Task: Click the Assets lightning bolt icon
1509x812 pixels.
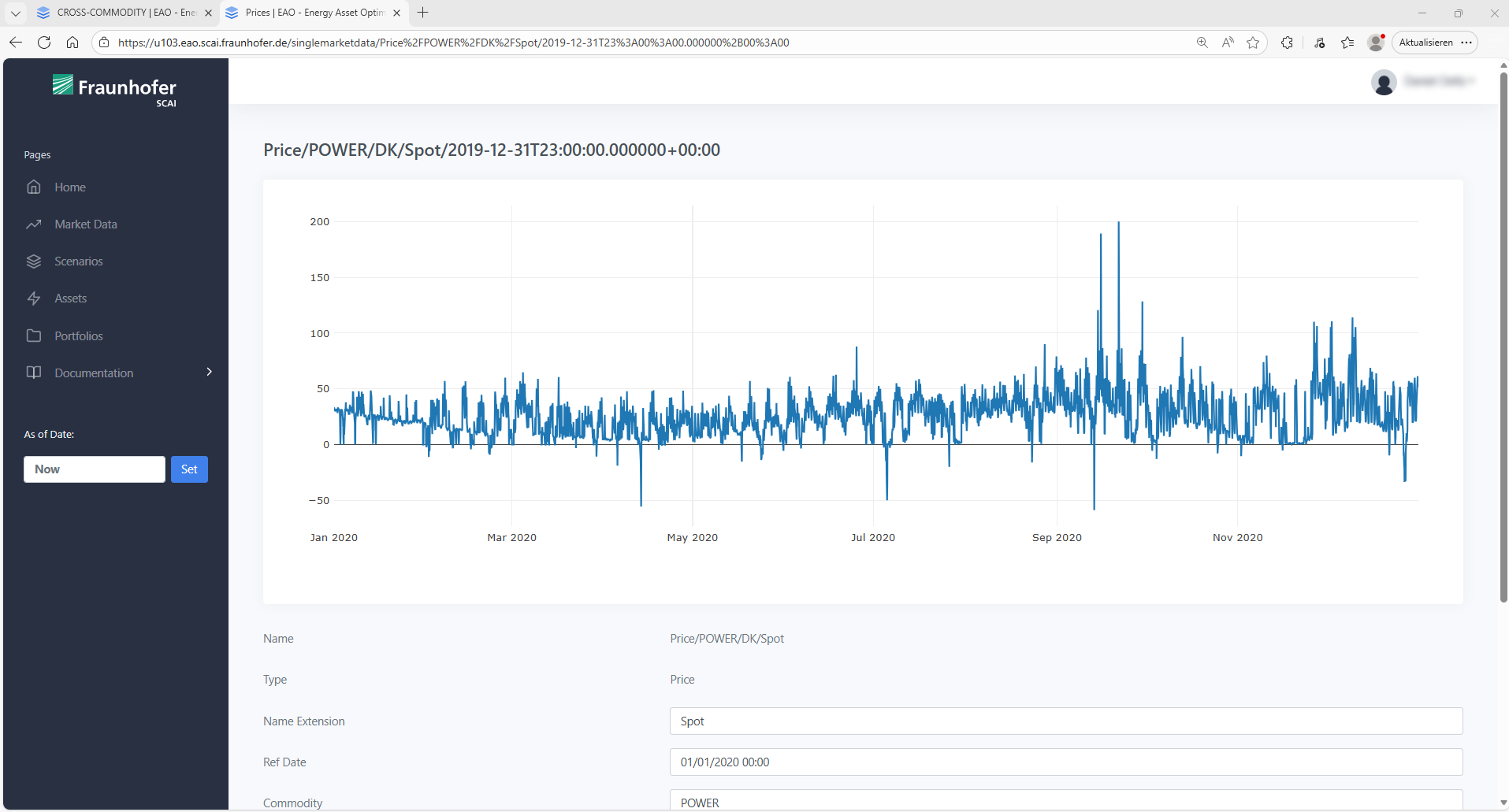Action: pos(34,298)
